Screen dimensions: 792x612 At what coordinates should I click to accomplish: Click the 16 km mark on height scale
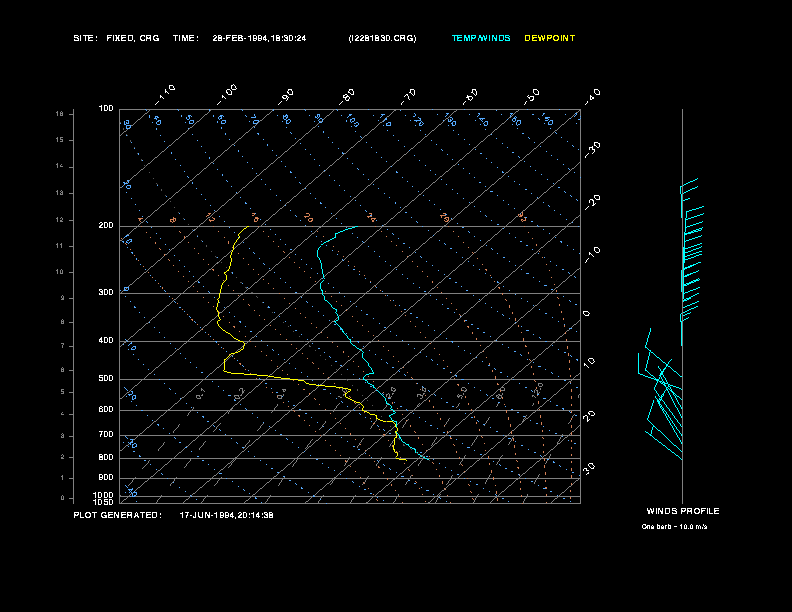pyautogui.click(x=60, y=114)
